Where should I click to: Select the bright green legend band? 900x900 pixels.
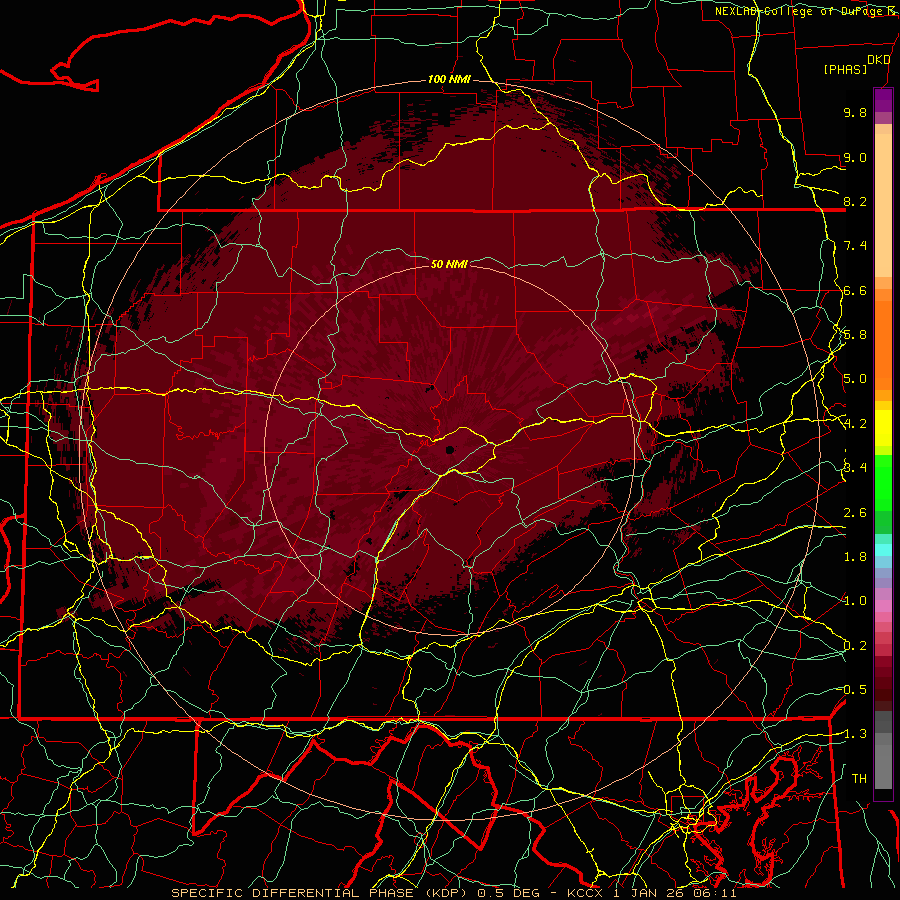[883, 482]
